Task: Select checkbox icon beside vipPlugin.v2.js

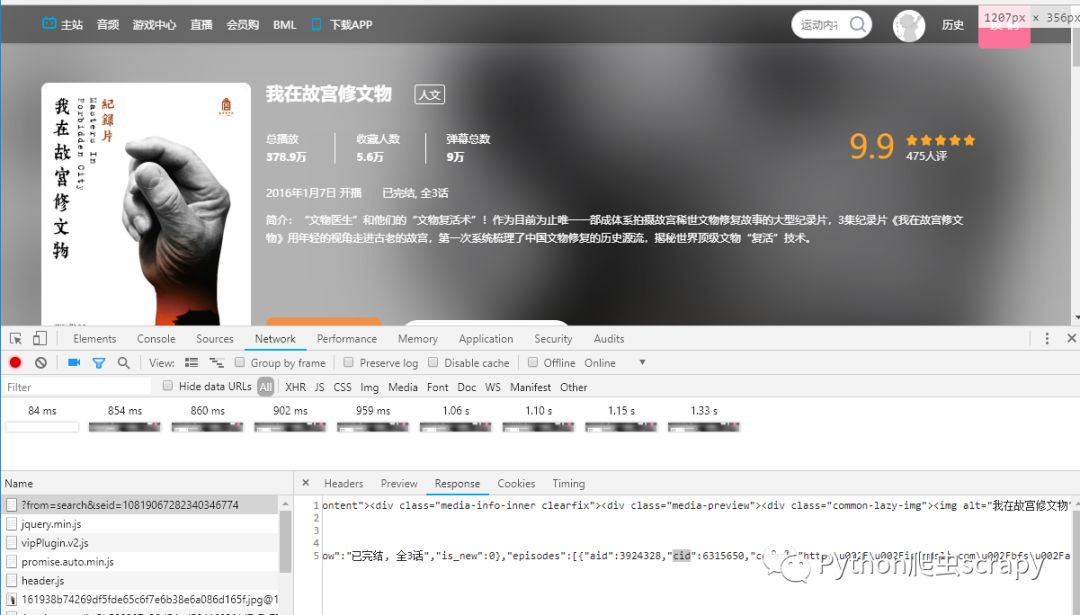Action: click(x=11, y=543)
